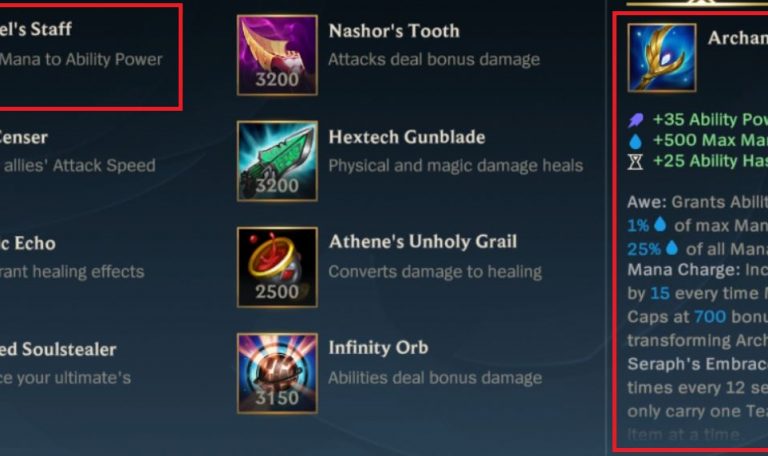
Task: Click the Max Mana droplet stat icon
Action: [x=635, y=141]
